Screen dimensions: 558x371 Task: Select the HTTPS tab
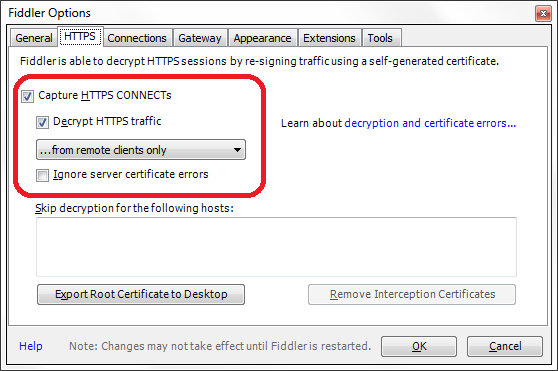point(80,36)
